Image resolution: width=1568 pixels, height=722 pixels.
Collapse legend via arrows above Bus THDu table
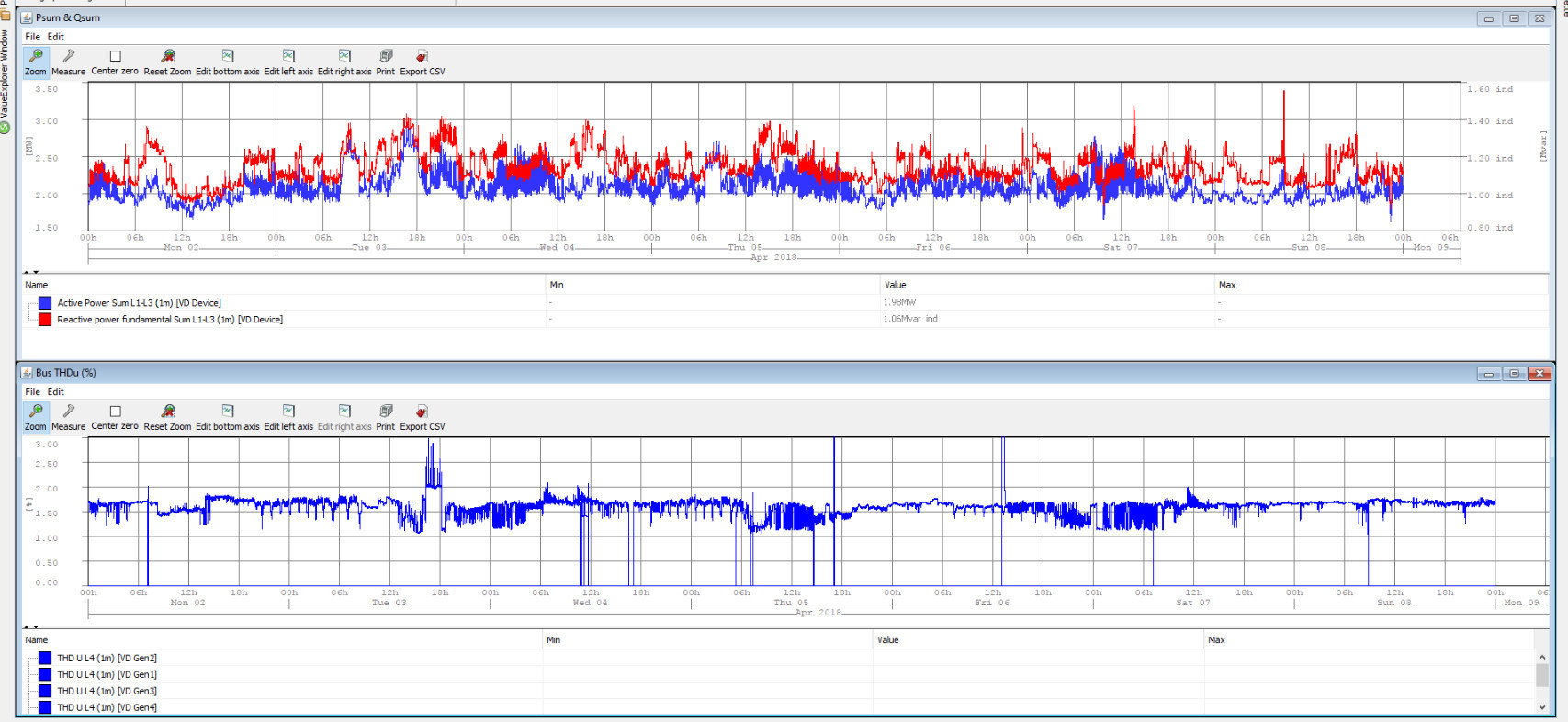pos(31,627)
